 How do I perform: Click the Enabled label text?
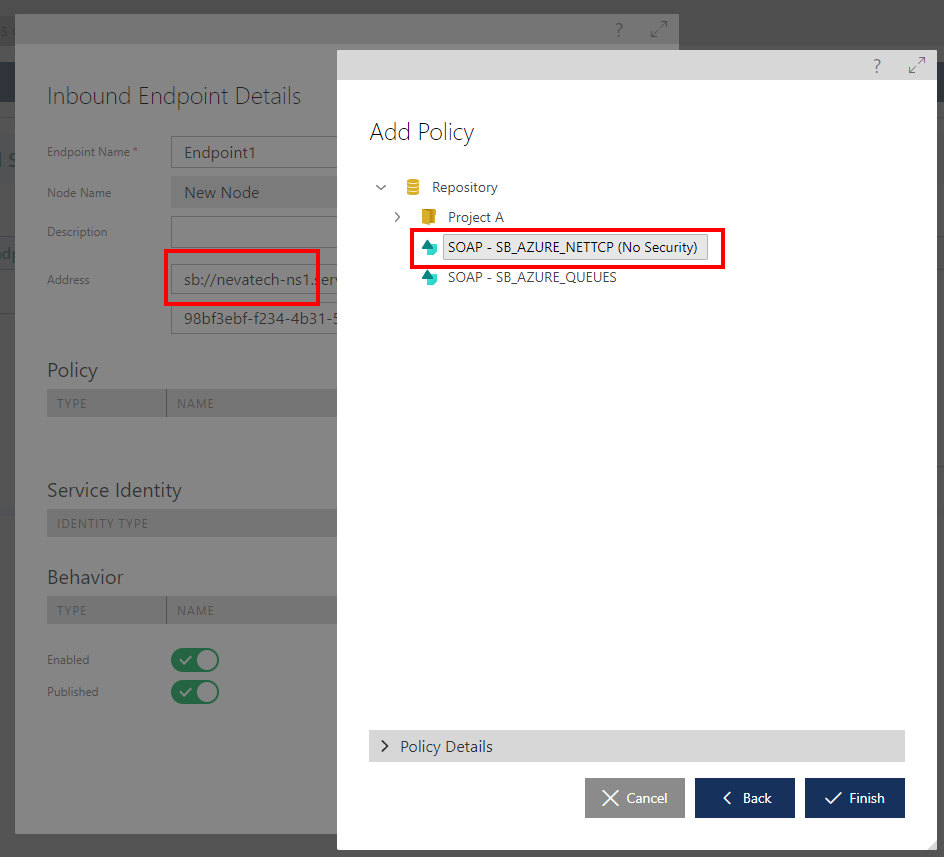pyautogui.click(x=68, y=660)
